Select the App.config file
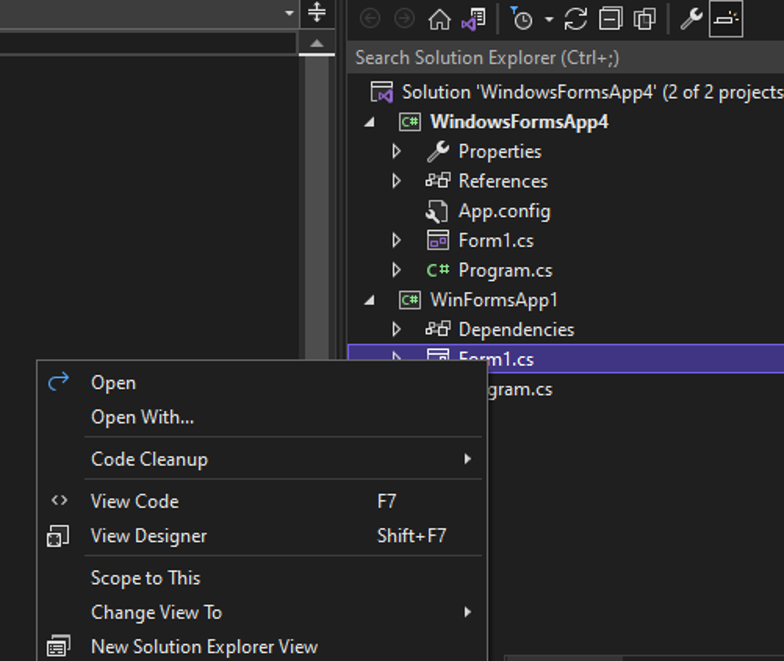This screenshot has height=661, width=784. coord(504,211)
